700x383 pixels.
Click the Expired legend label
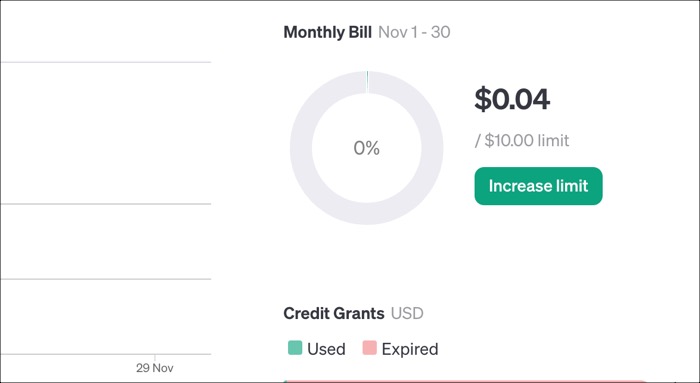point(410,349)
